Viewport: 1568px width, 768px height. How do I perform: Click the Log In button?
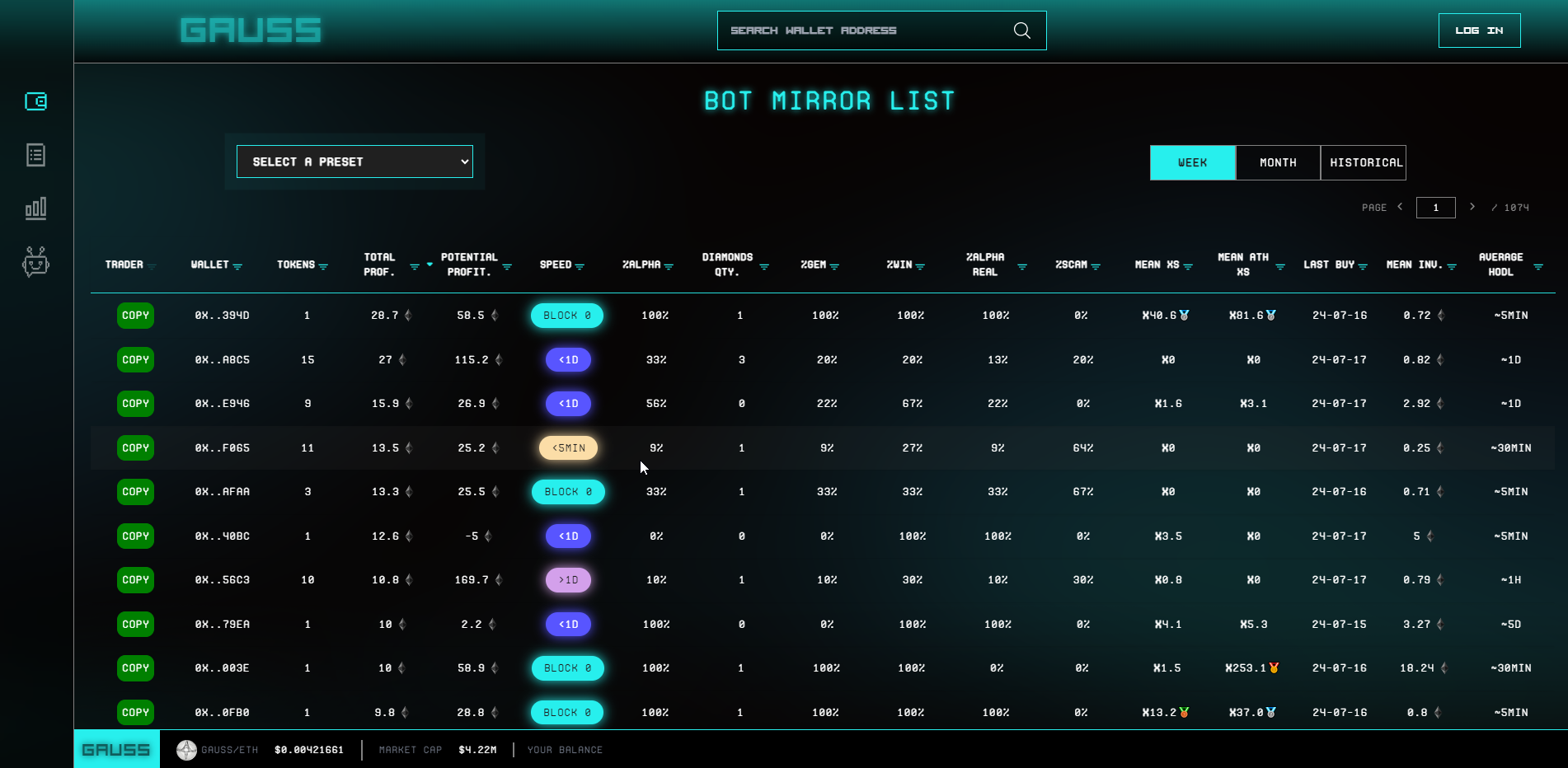tap(1479, 30)
